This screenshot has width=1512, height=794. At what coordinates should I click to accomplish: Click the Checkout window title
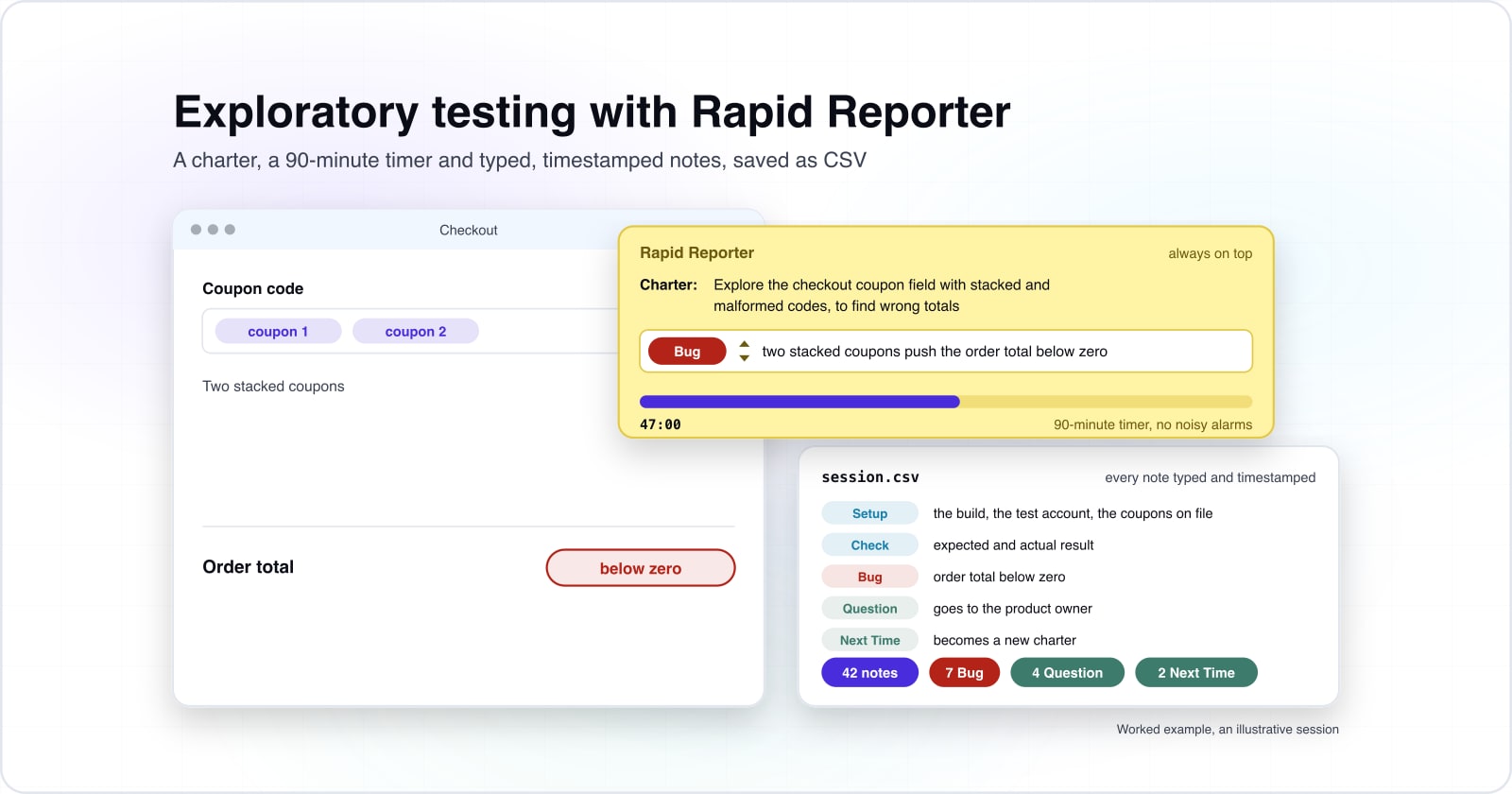tap(469, 230)
